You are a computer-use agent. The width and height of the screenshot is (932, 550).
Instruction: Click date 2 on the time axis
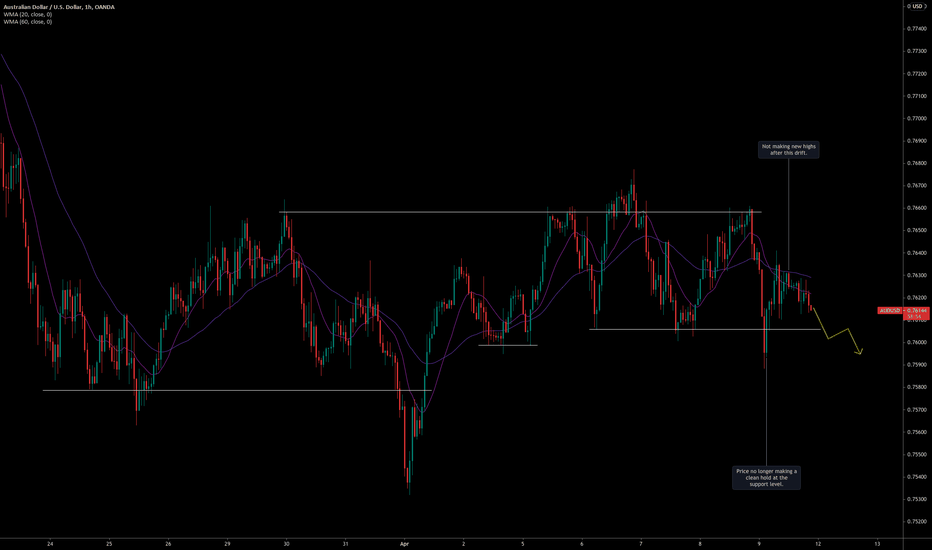pos(464,543)
